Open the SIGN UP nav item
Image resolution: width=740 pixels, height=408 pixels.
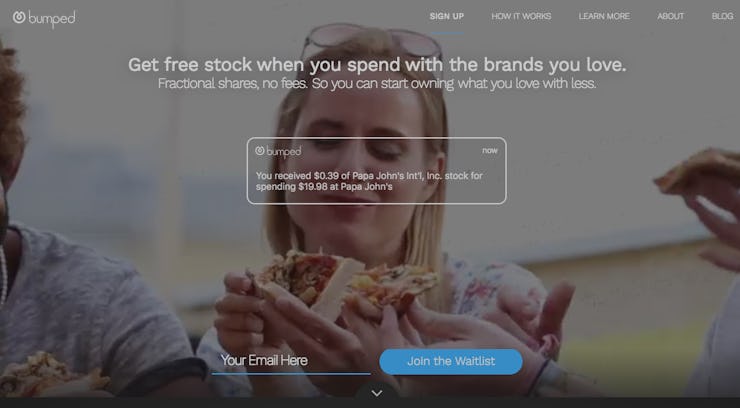pyautogui.click(x=447, y=17)
